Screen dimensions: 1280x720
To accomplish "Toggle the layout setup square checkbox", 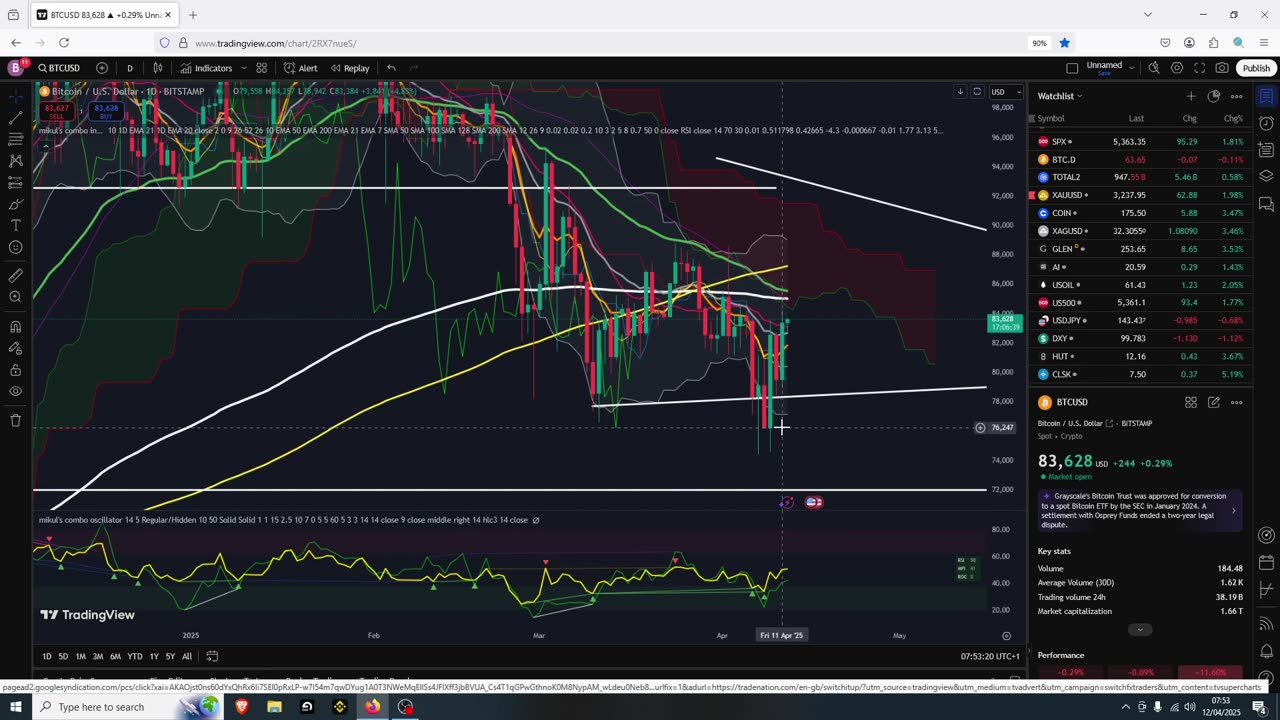I will (x=1072, y=68).
